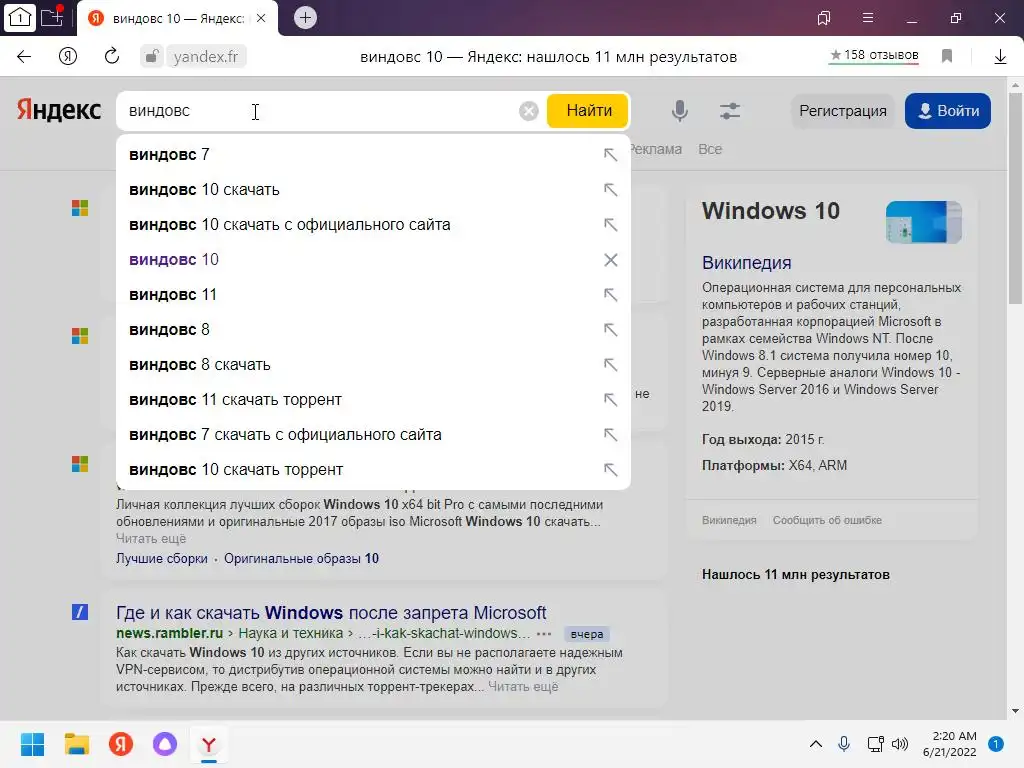Viewport: 1024px width, 768px height.
Task: Select suggestion 'виндовс 10 скачать торрент'
Action: (373, 470)
